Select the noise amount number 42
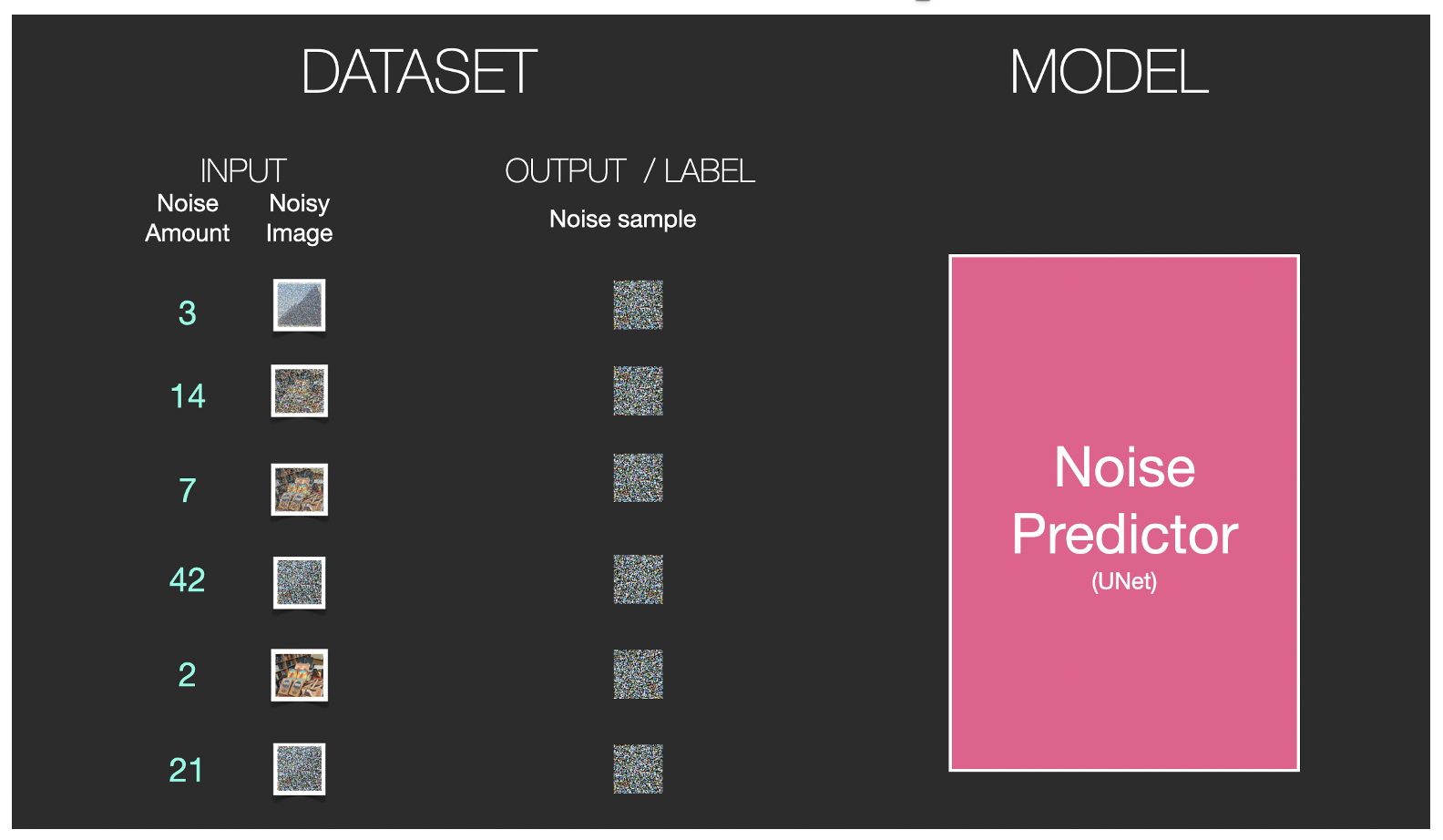Image resolution: width=1443 pixels, height=840 pixels. click(x=188, y=580)
